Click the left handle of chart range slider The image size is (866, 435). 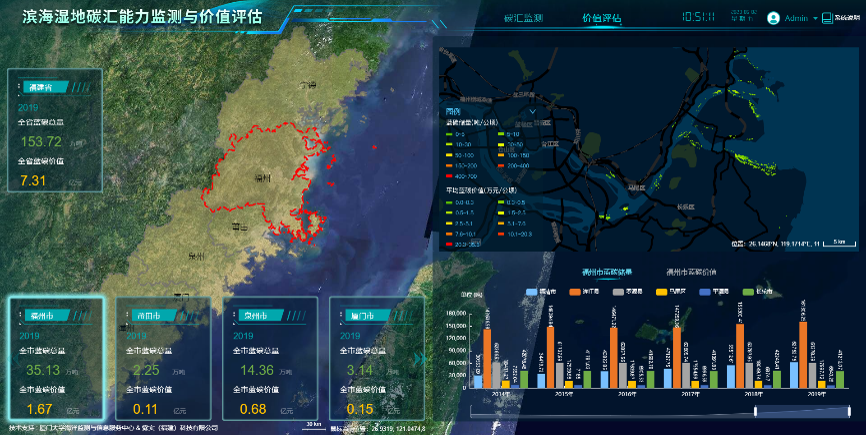755,411
